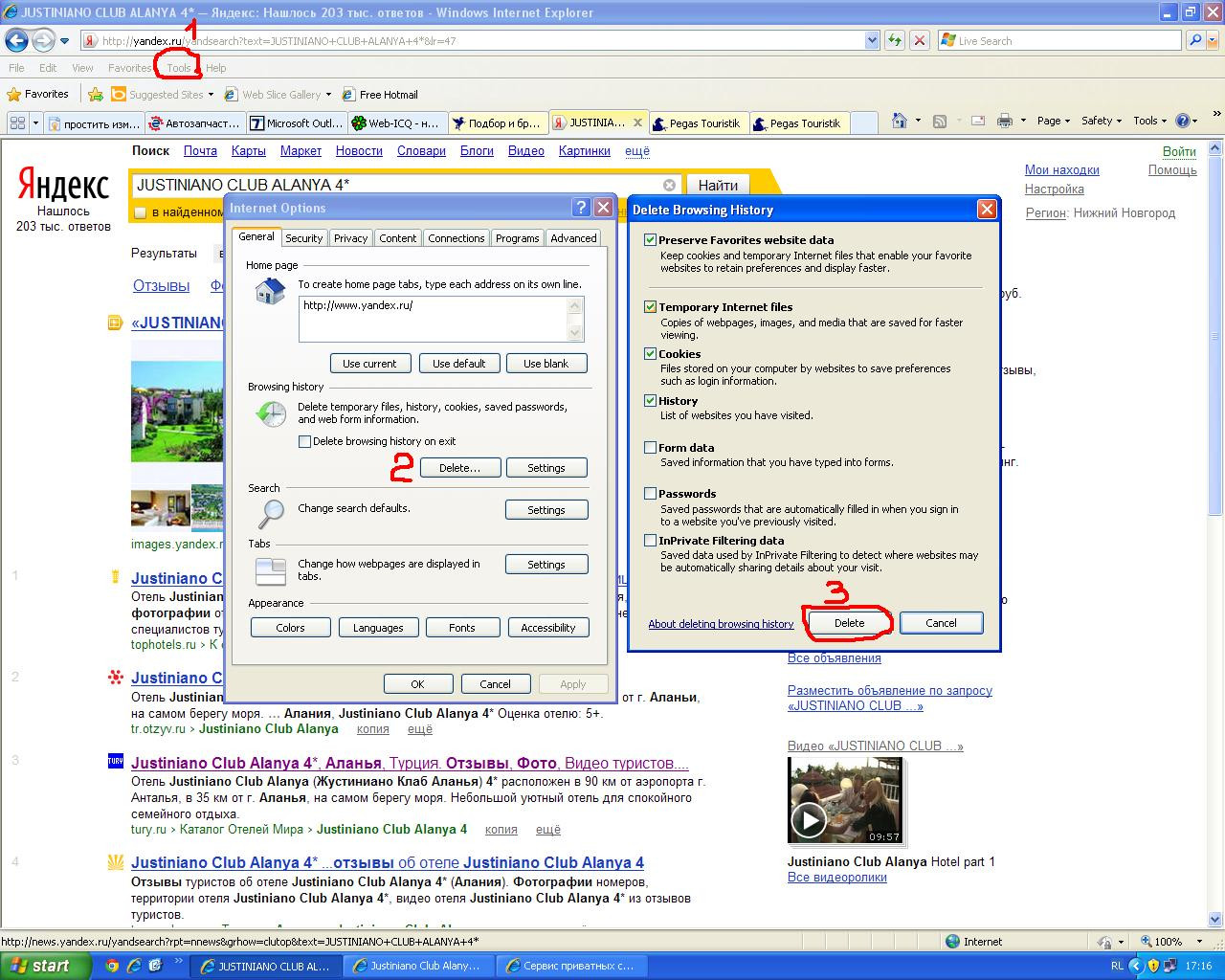The height and width of the screenshot is (980, 1225).
Task: Open About deleting browsing history link
Action: click(x=721, y=624)
